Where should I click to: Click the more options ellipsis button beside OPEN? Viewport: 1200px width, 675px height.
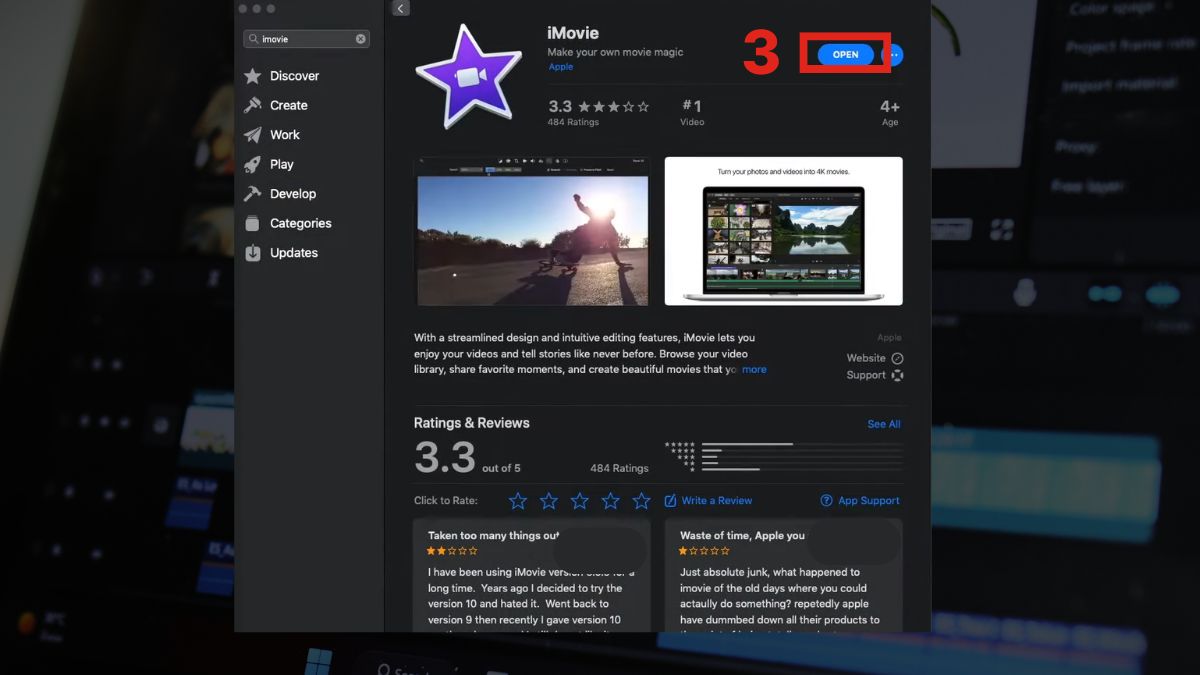click(x=896, y=55)
